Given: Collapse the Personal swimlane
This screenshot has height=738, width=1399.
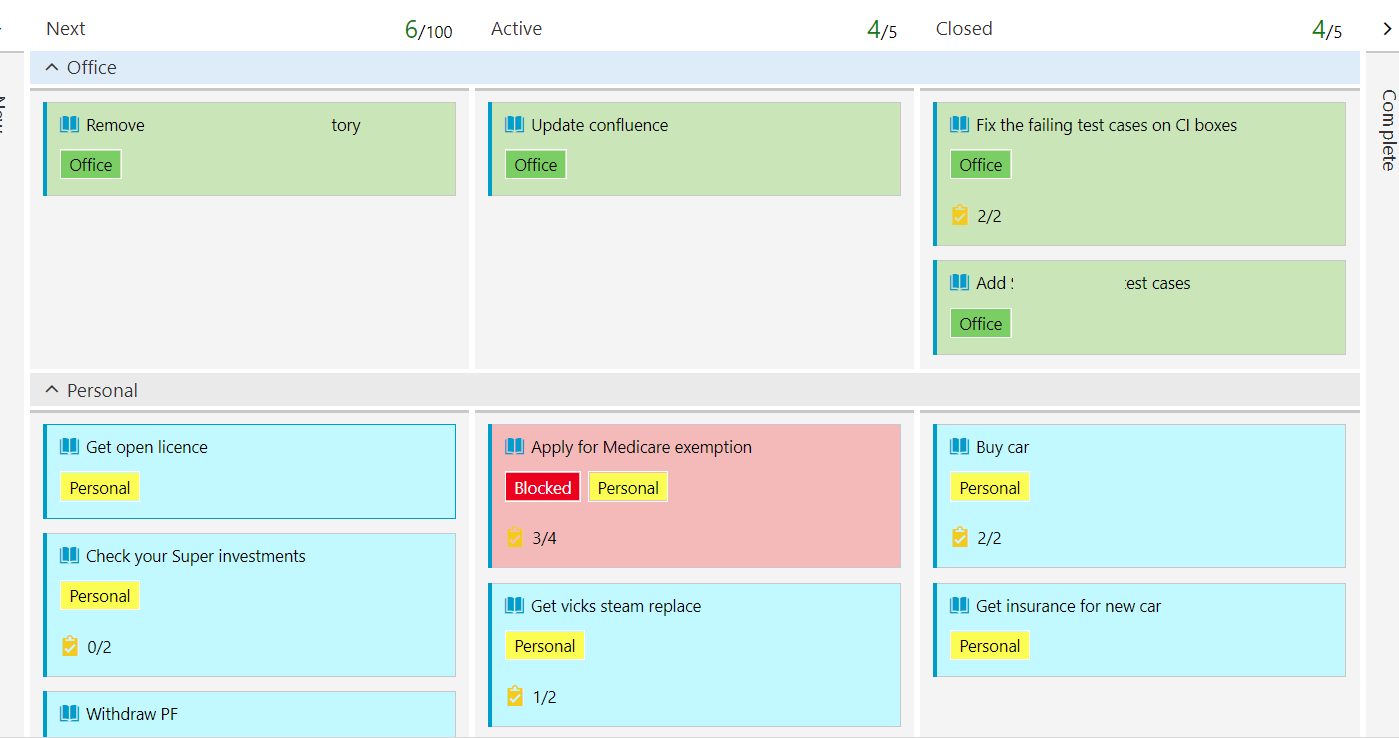Looking at the screenshot, I should 53,390.
